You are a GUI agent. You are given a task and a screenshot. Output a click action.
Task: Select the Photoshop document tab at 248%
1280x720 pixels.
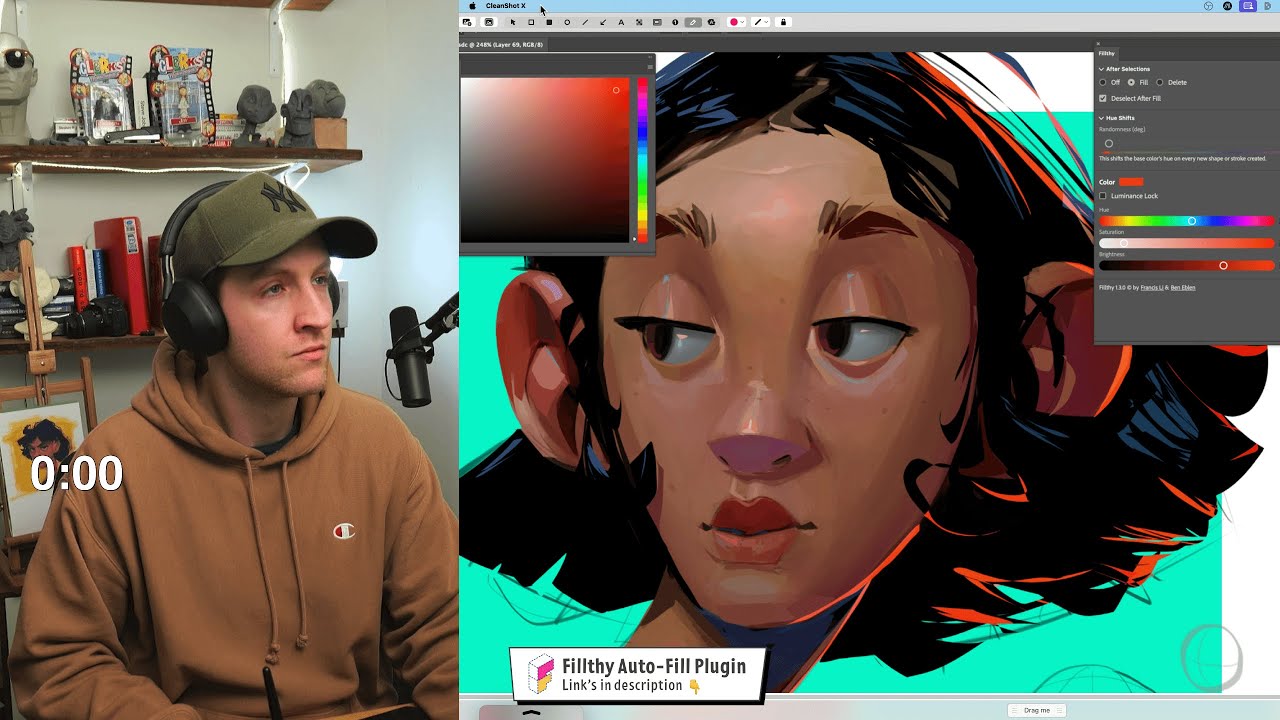[502, 44]
